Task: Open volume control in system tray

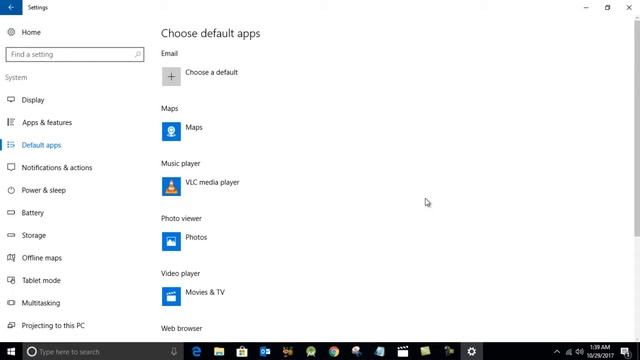Action: (x=579, y=351)
